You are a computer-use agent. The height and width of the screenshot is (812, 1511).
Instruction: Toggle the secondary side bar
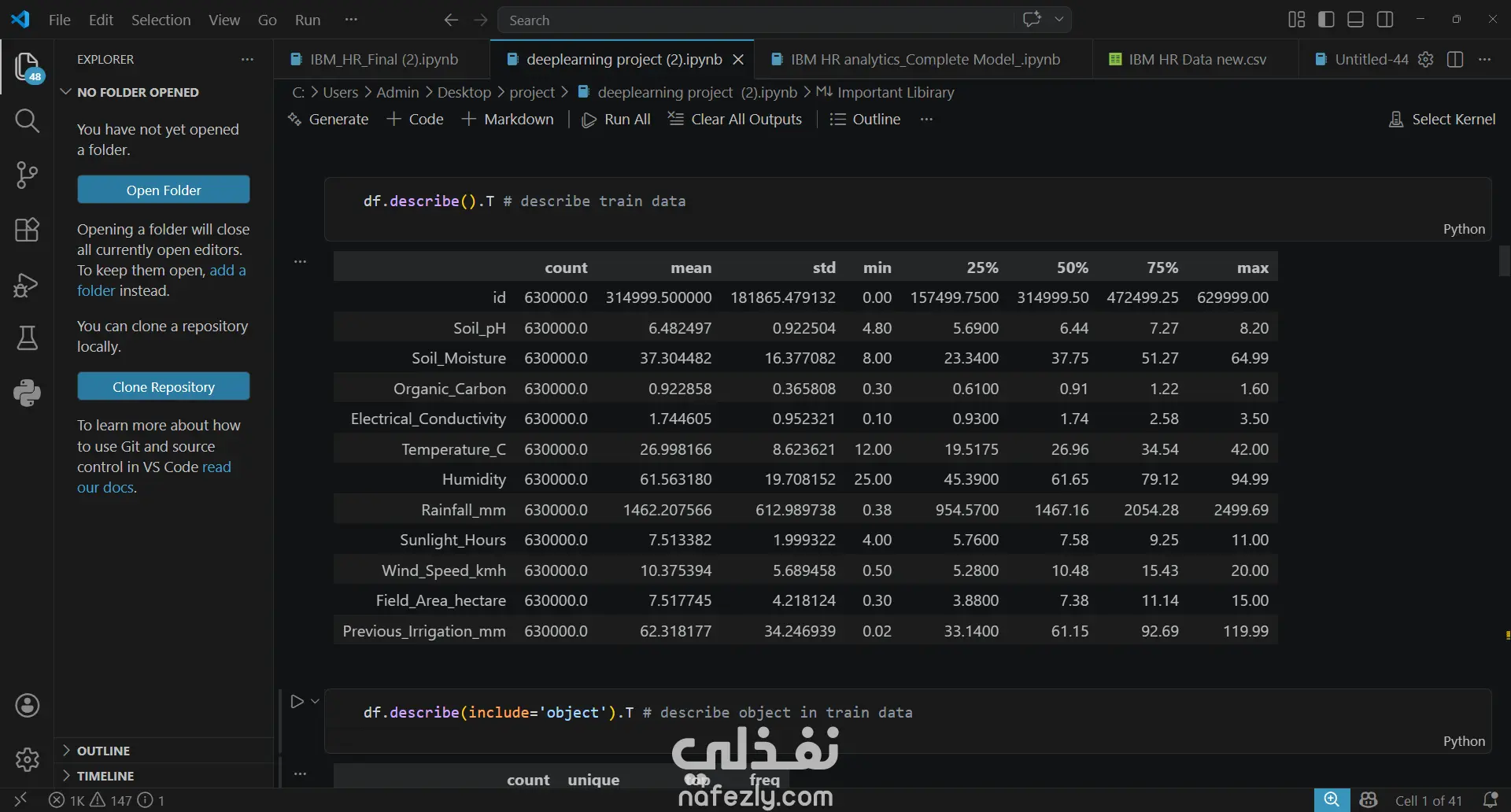point(1385,20)
